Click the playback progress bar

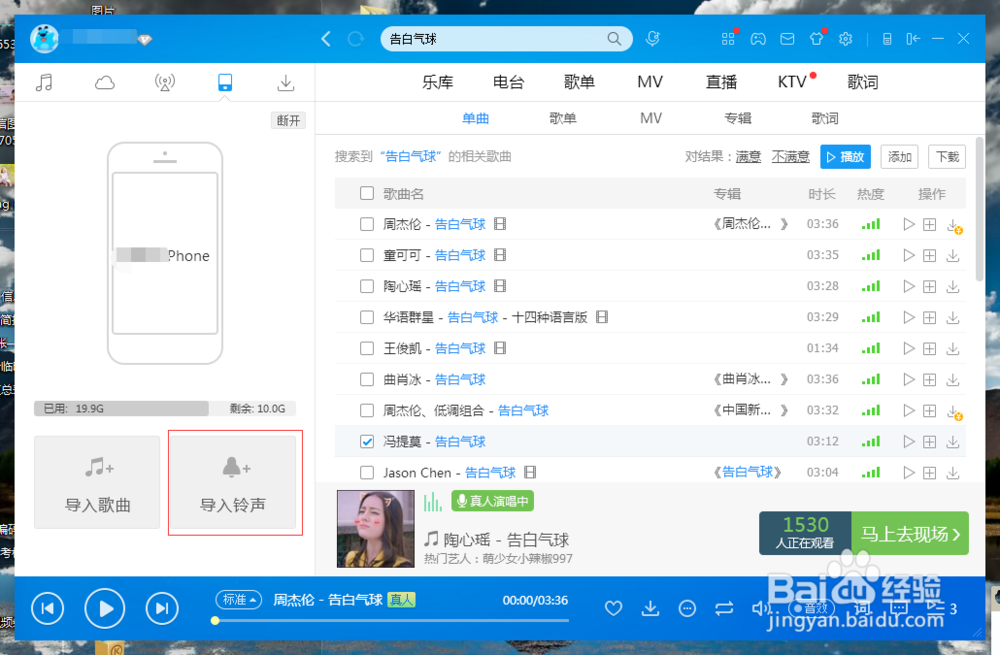coord(392,620)
